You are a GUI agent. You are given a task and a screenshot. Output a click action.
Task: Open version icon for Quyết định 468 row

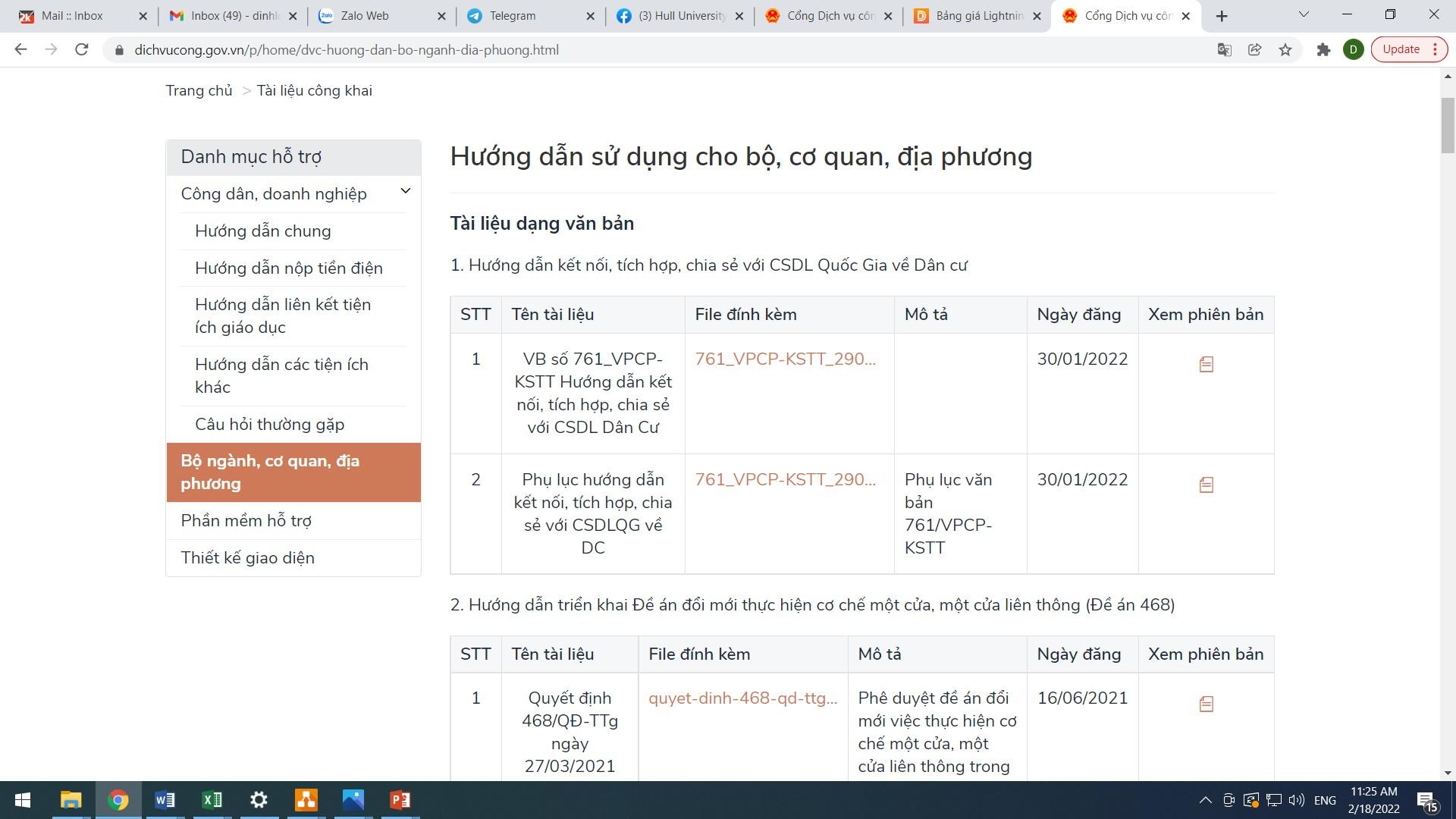[1206, 704]
